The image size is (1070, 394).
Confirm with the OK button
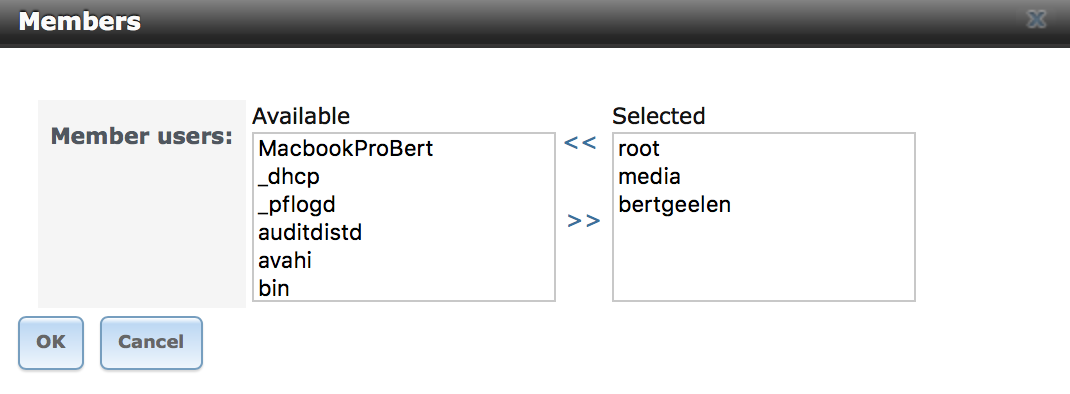click(x=51, y=342)
